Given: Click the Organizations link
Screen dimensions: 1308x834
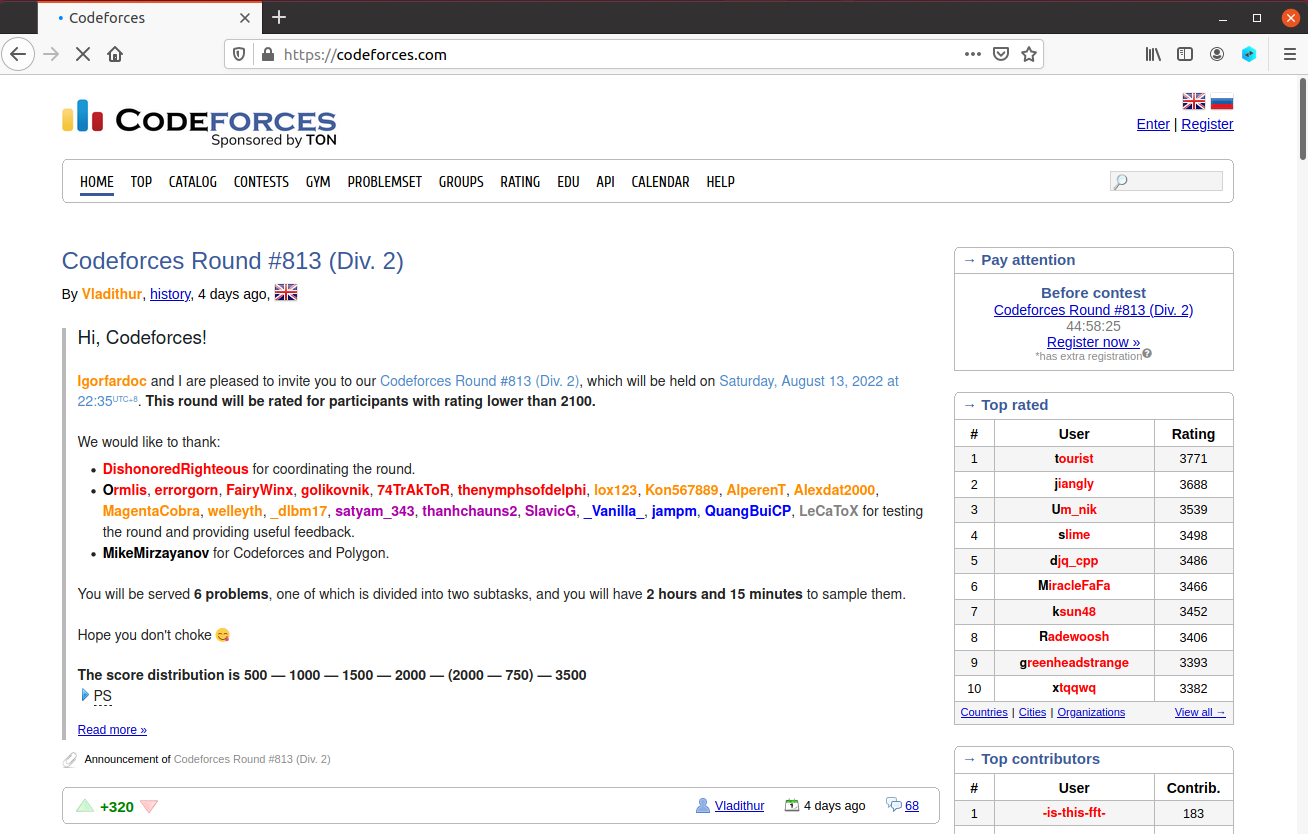Looking at the screenshot, I should (1091, 712).
